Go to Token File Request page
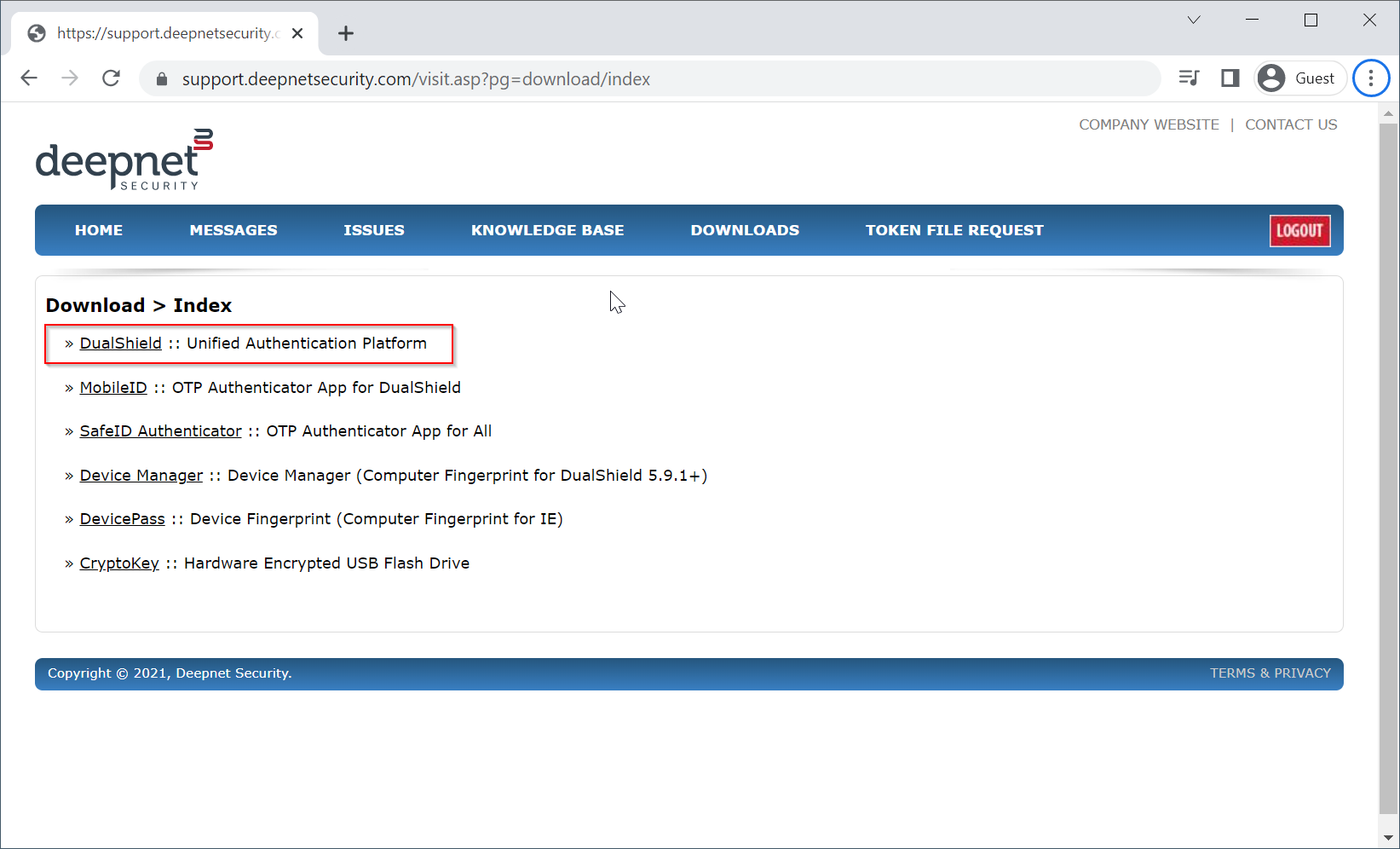The height and width of the screenshot is (849, 1400). (x=953, y=230)
